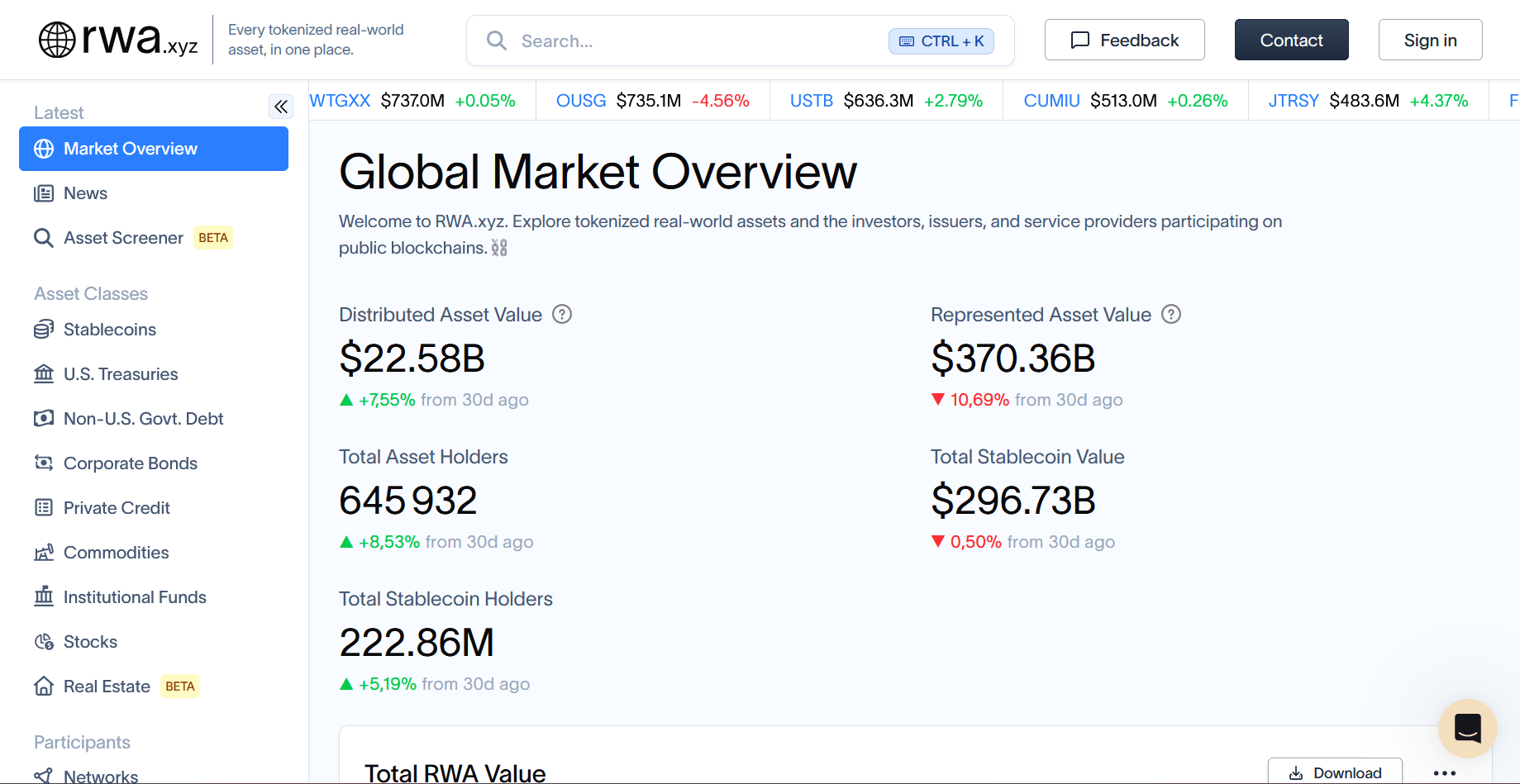
Task: Open the three-dot more options menu
Action: point(1444,773)
